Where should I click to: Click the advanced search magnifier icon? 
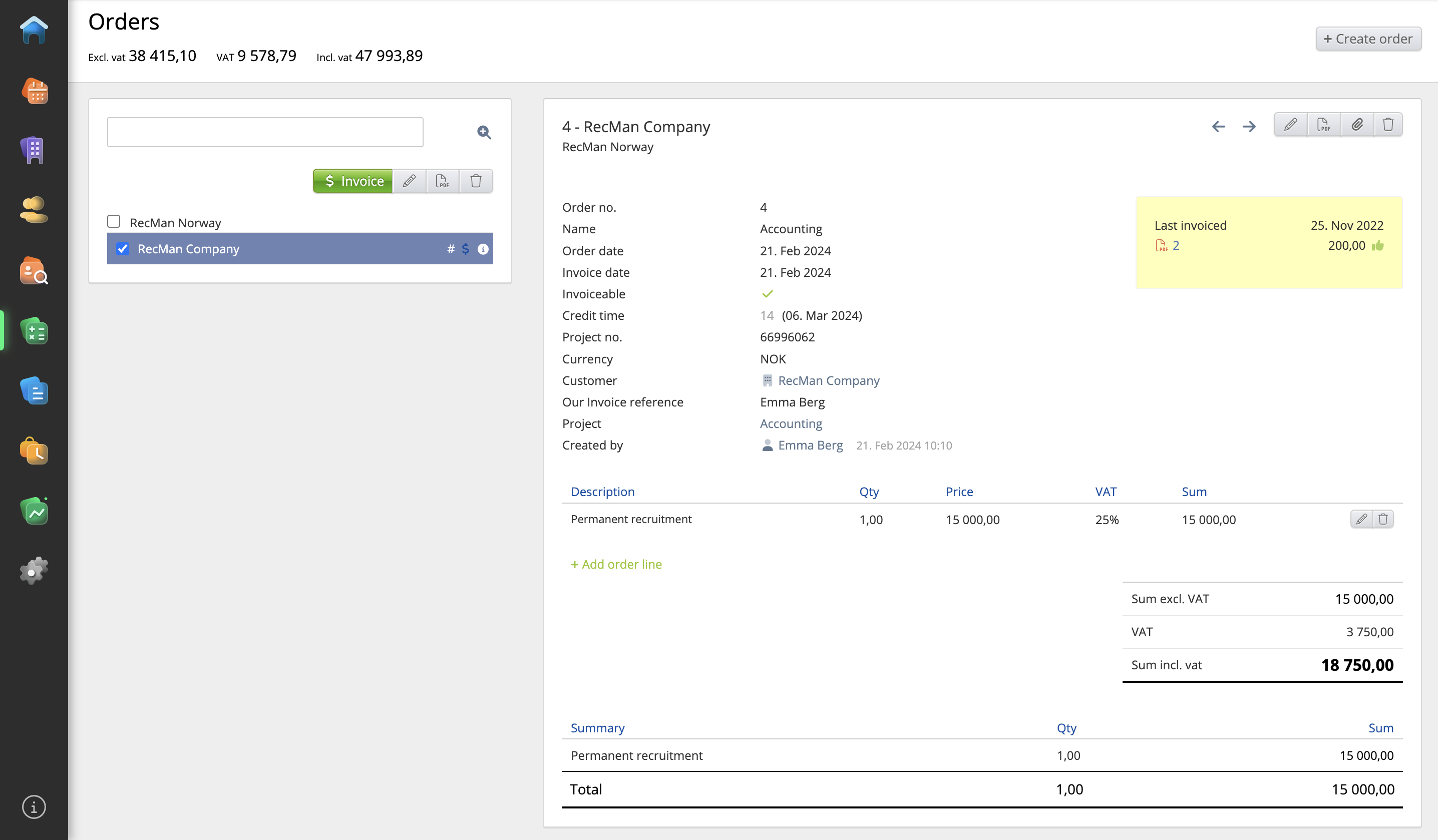484,132
